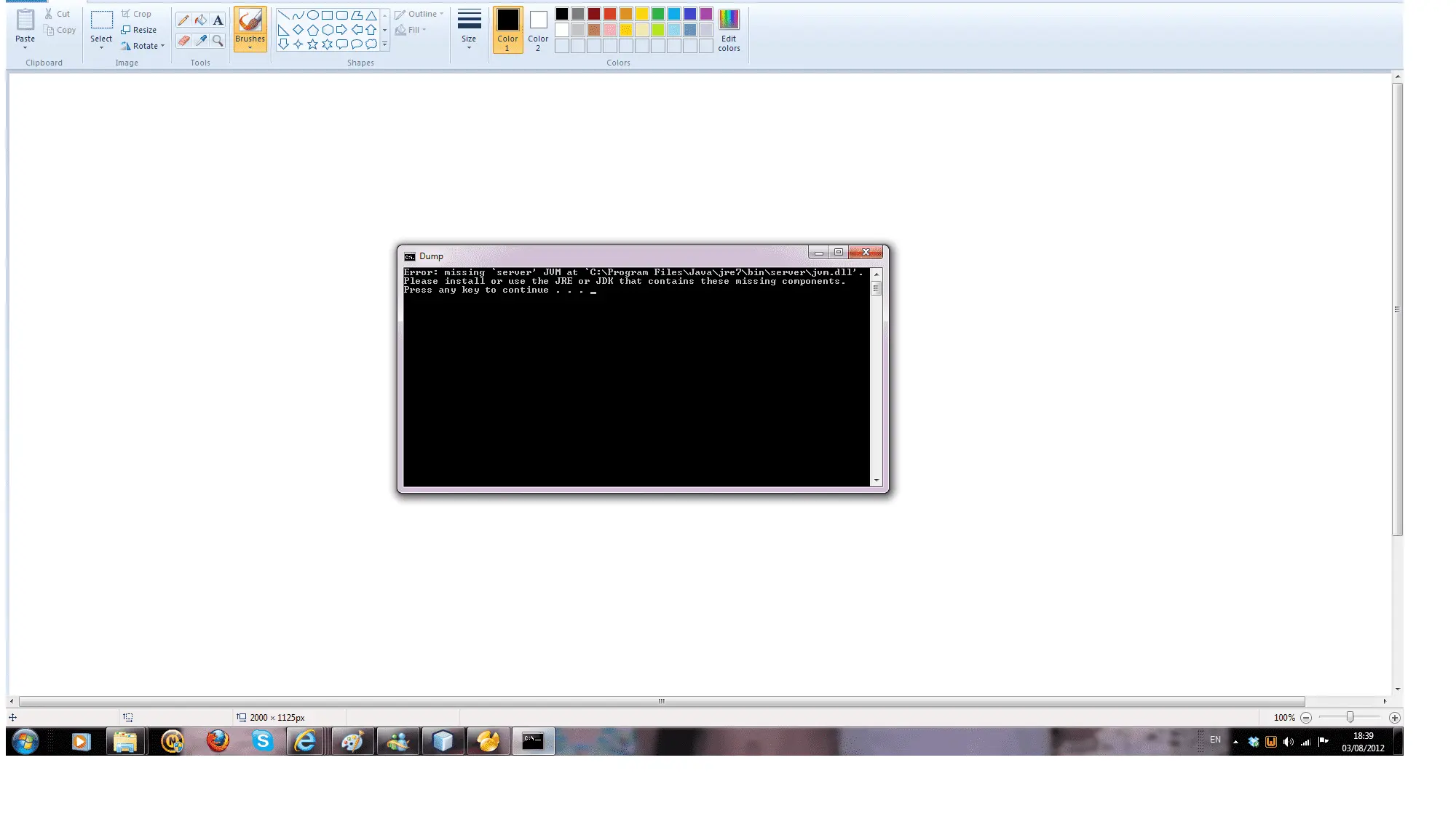Expand the Paste dropdown arrow
Viewport: 1456px width, 819px height.
click(25, 48)
